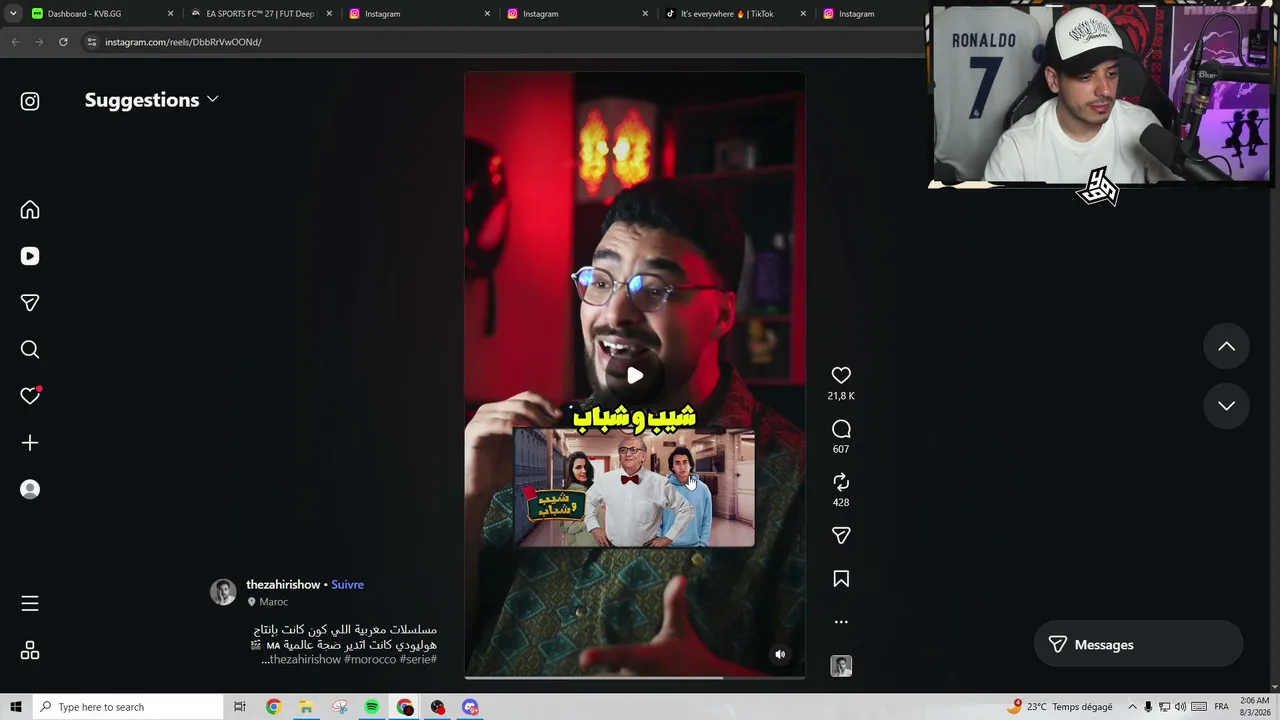Click the microphone tray icon
1280x720 pixels.
tap(1148, 707)
